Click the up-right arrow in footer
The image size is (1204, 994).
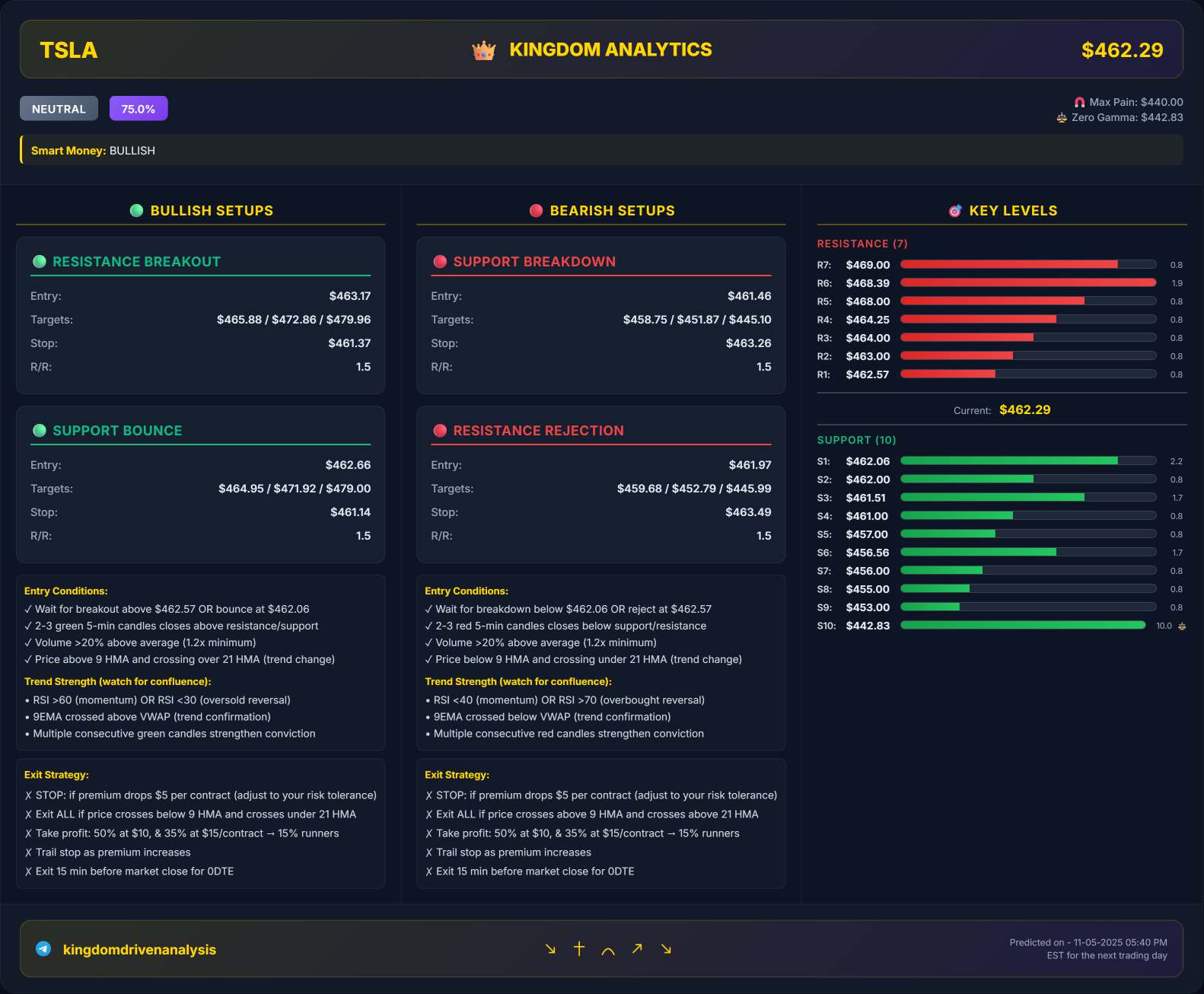637,948
